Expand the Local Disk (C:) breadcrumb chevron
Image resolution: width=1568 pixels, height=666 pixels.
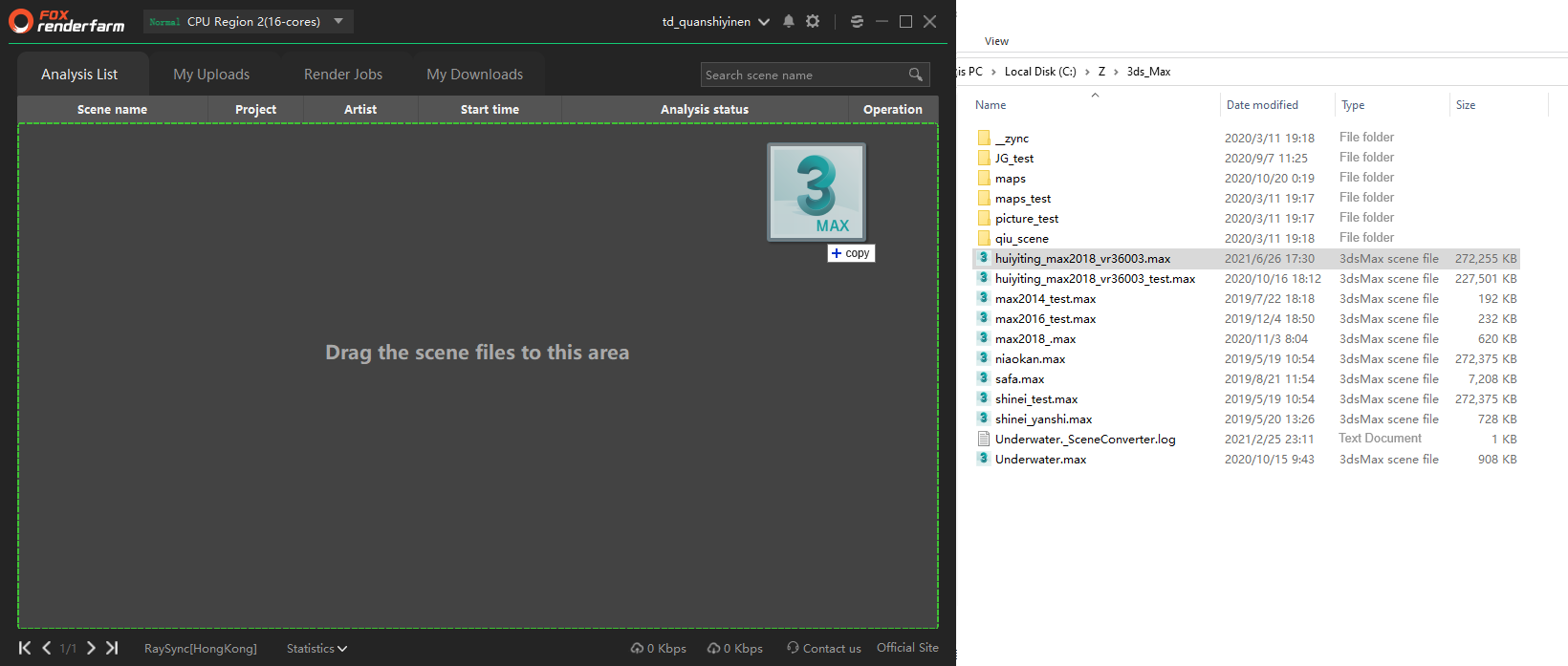point(1086,72)
